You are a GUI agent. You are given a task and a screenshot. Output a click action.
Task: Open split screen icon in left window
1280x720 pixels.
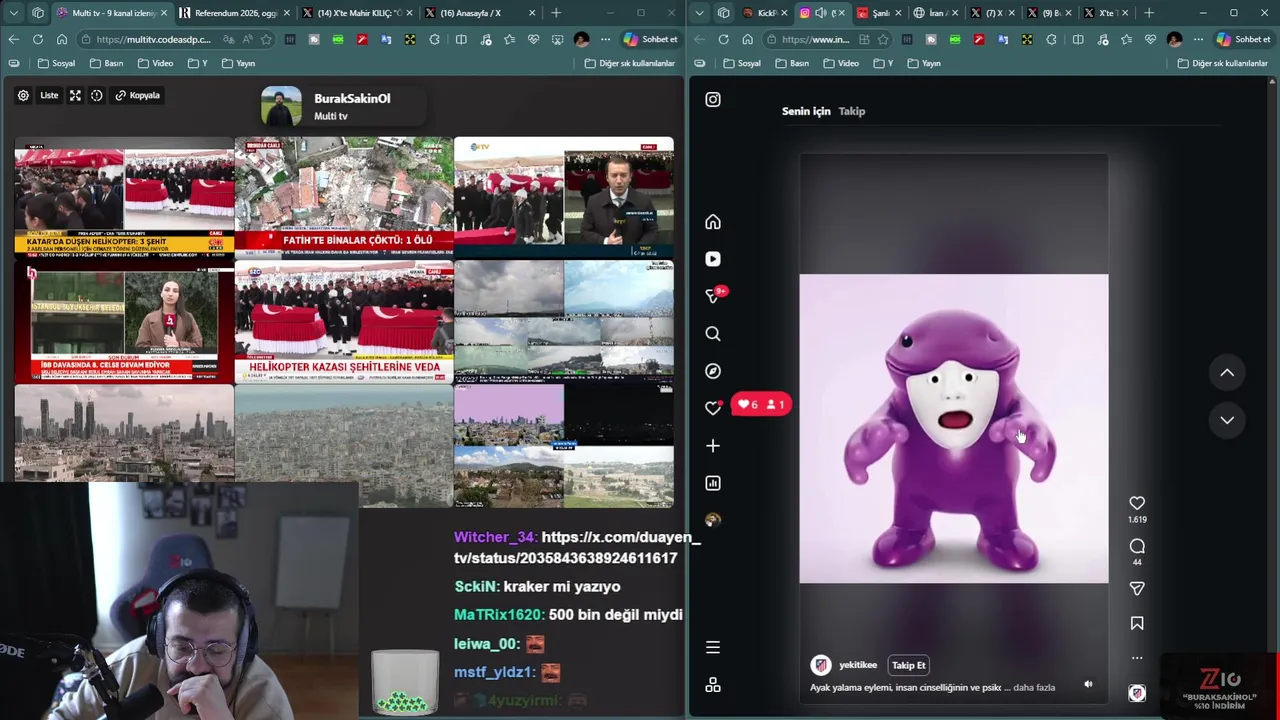click(x=461, y=39)
